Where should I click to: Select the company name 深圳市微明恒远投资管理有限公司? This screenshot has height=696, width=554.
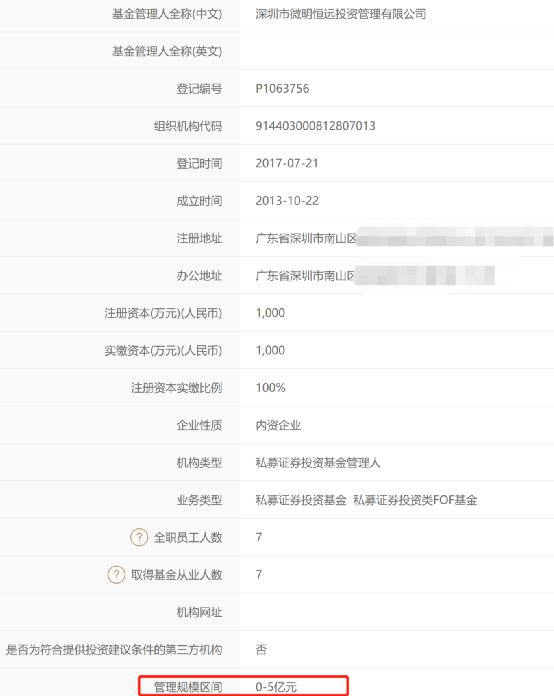pyautogui.click(x=340, y=14)
